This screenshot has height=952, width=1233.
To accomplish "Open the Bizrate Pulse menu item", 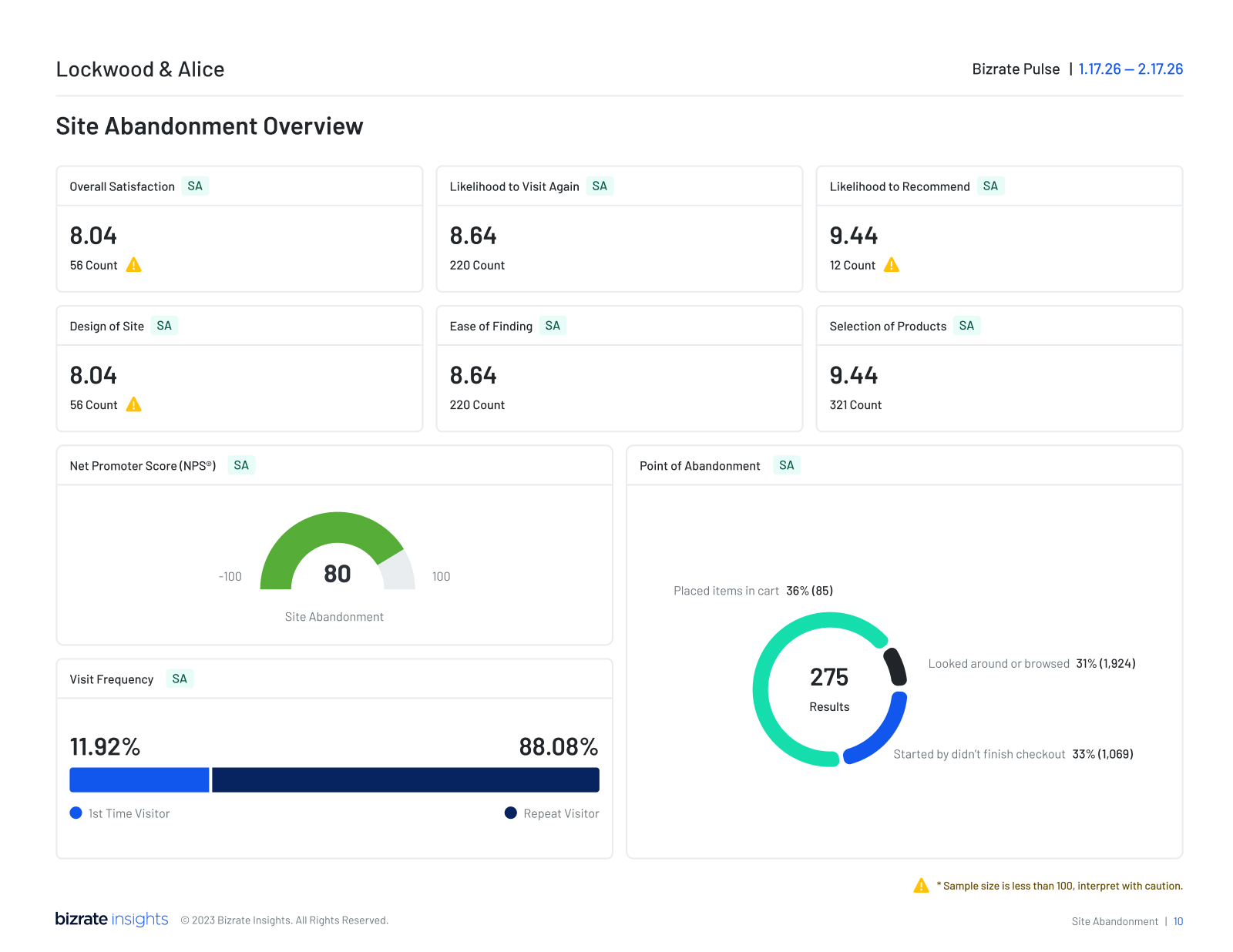I will (1015, 69).
